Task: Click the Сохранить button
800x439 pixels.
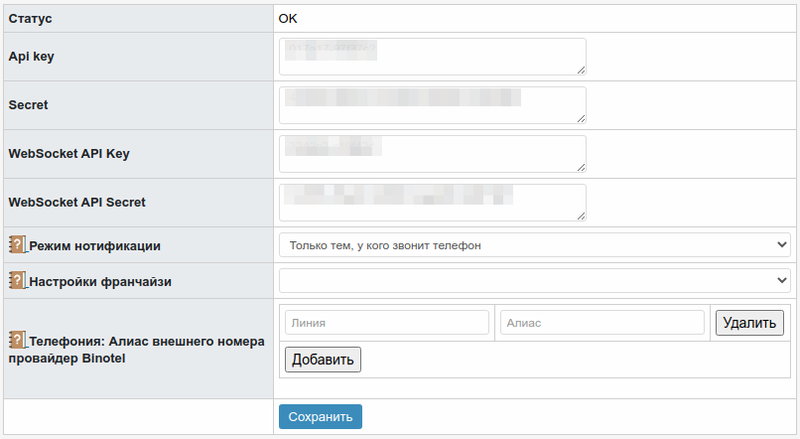Action: pyautogui.click(x=320, y=417)
